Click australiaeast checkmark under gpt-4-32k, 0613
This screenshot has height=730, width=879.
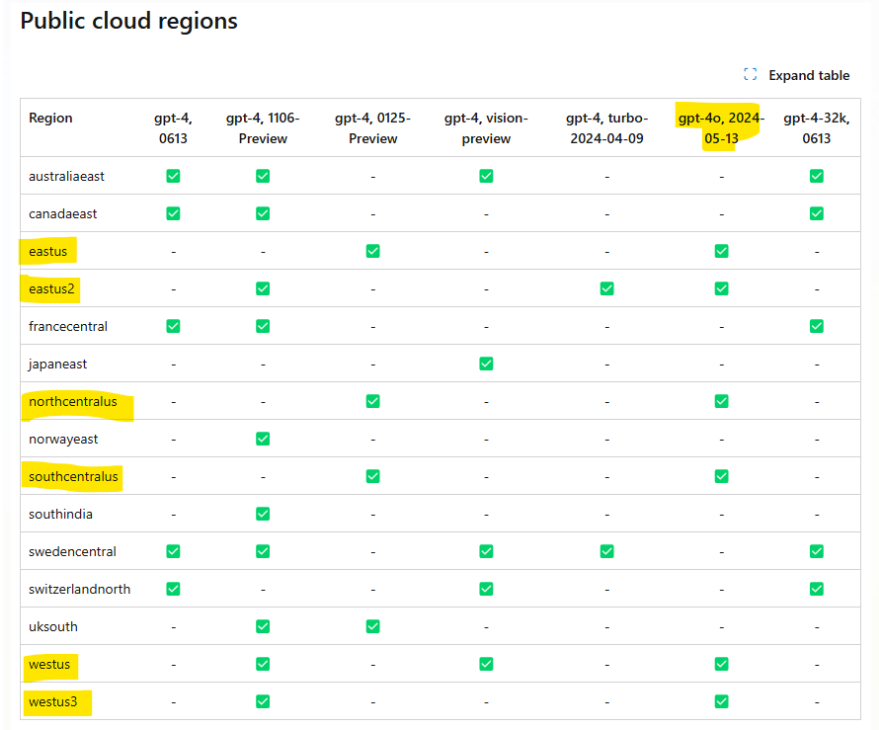coord(816,176)
